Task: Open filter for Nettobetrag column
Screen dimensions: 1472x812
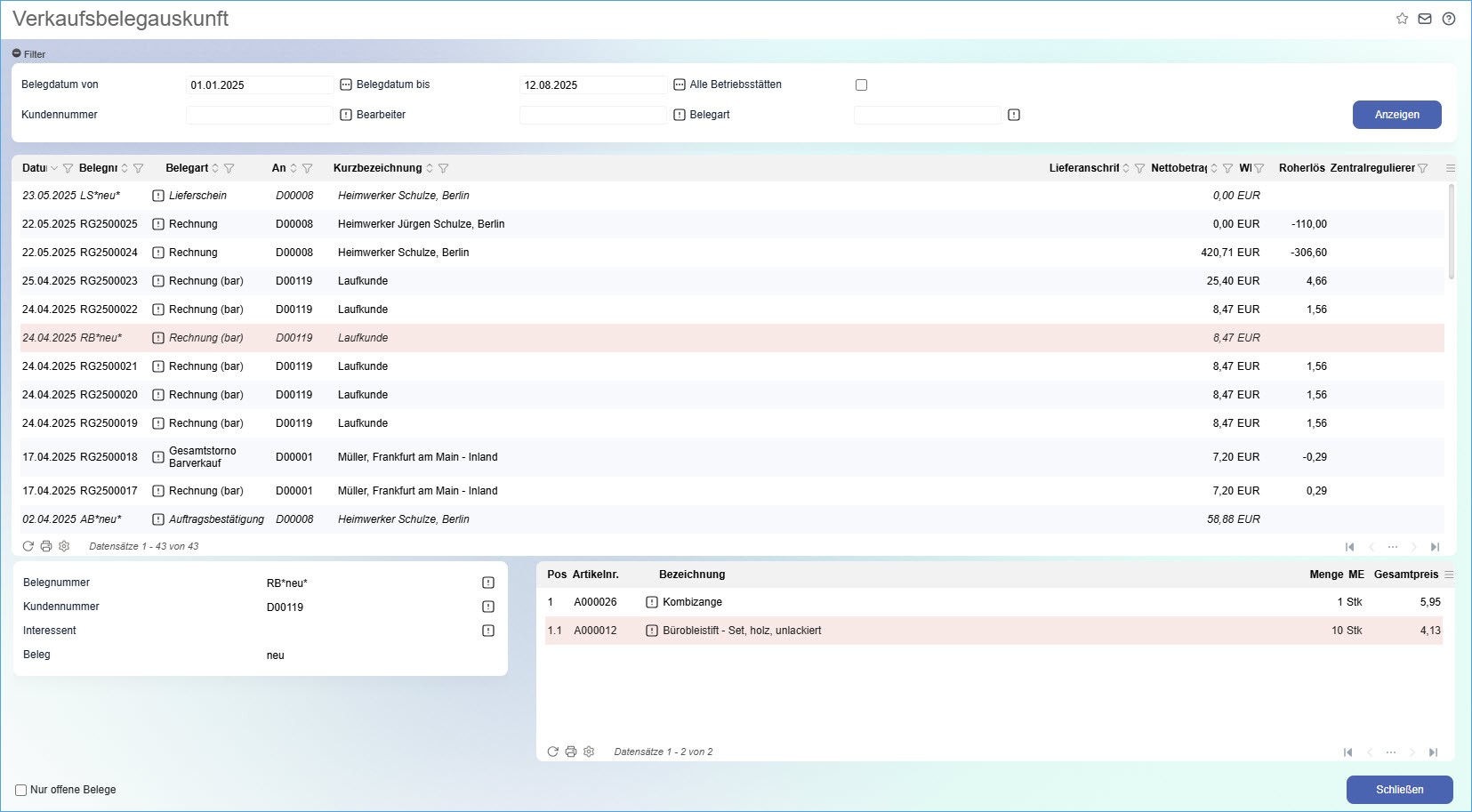Action: [1227, 168]
